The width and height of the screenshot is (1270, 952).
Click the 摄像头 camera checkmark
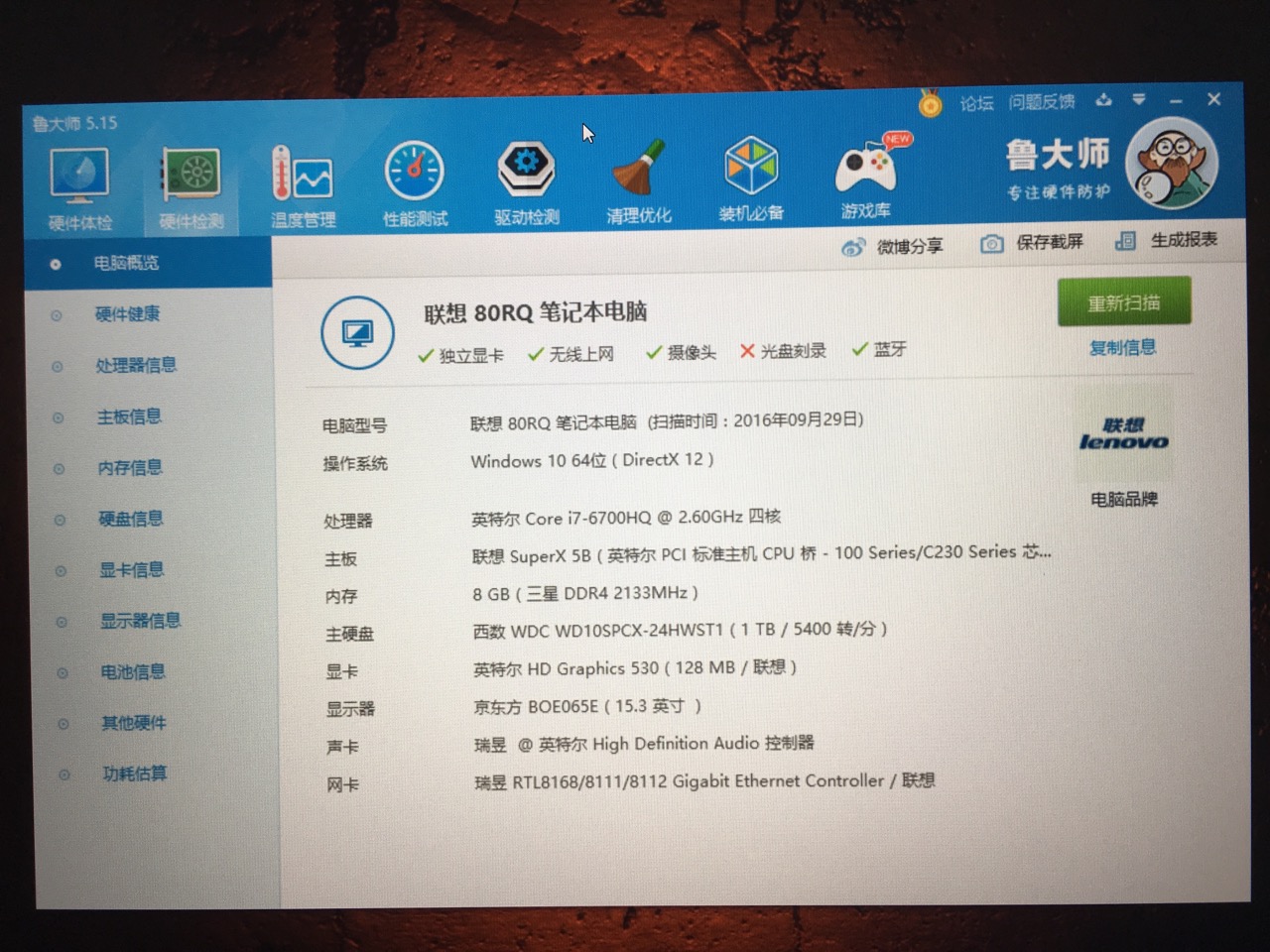pos(680,352)
